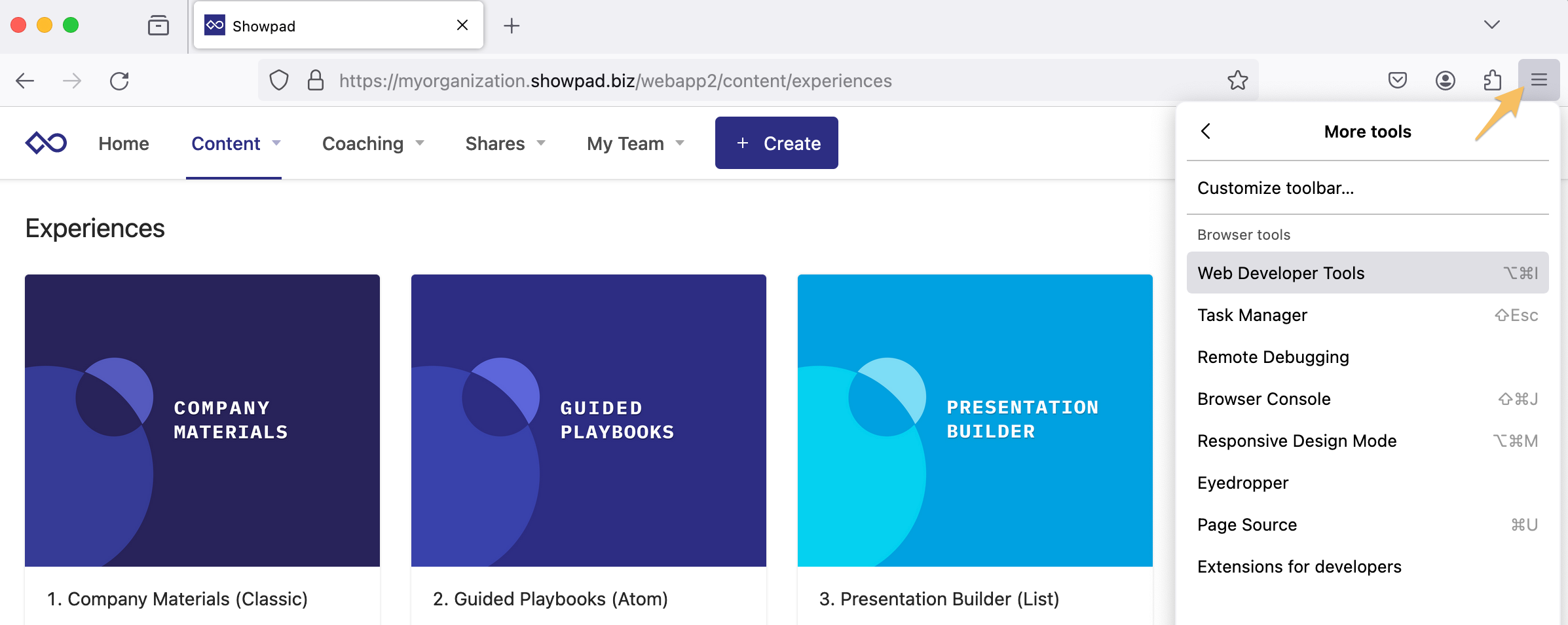This screenshot has height=625, width=1568.
Task: Bookmark this page with the star icon
Action: [1237, 81]
